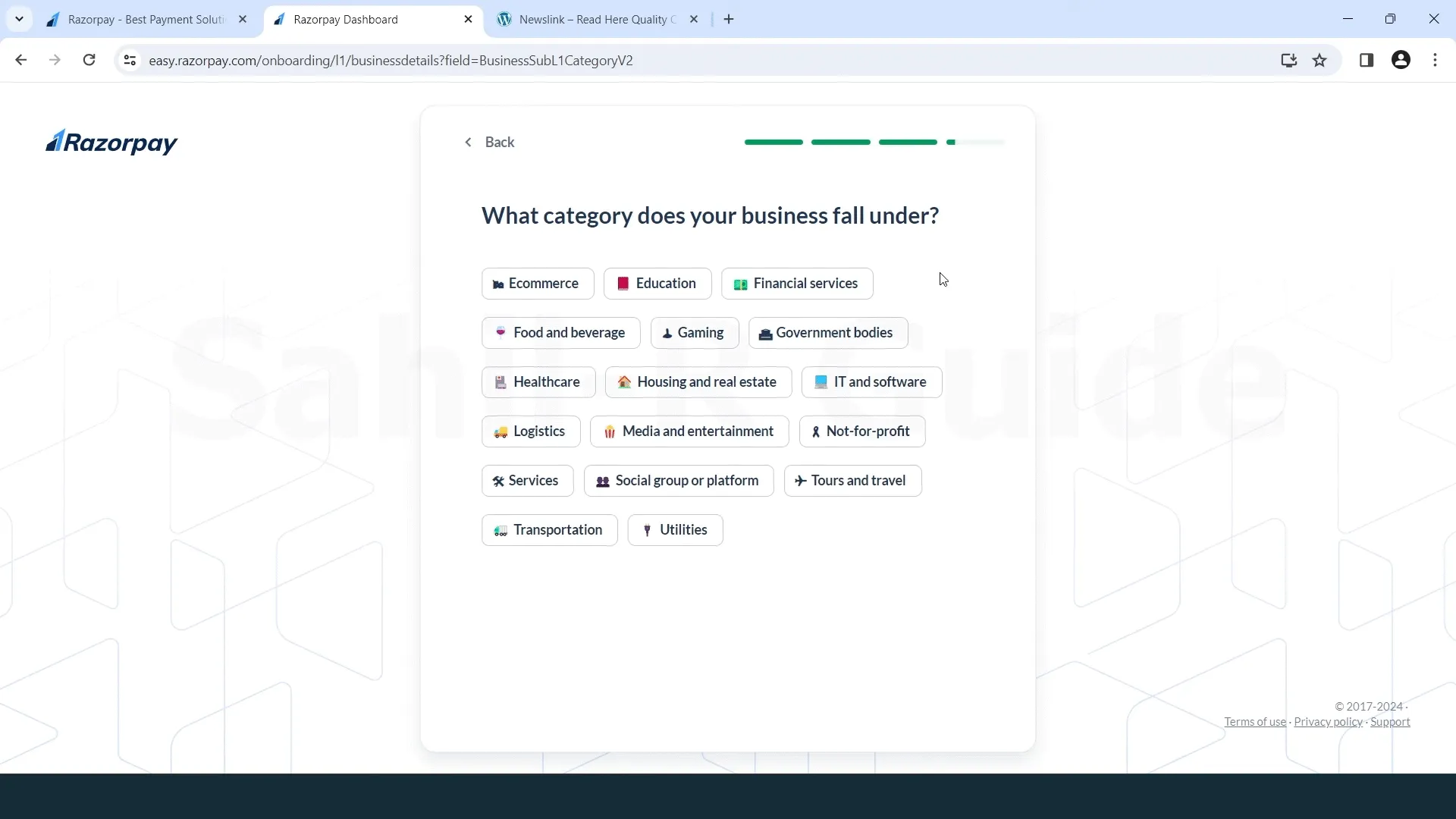Select the Ecommerce category
Screen dimensions: 1456x819
click(537, 283)
